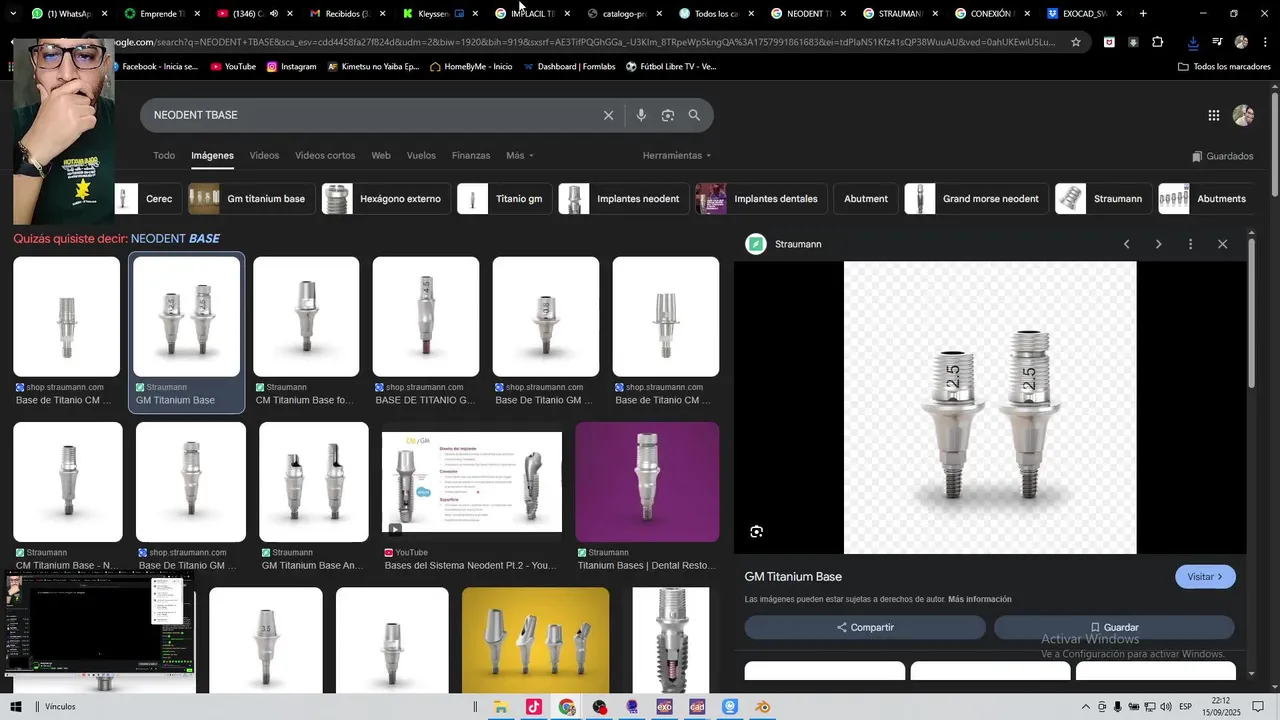This screenshot has width=1280, height=720.
Task: Clear the search box with the X icon
Action: [x=608, y=115]
